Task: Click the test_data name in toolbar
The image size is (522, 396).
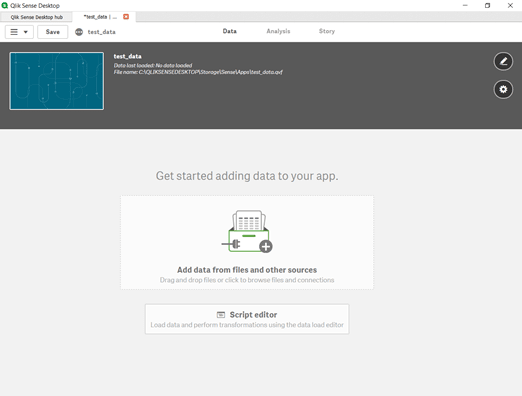Action: coord(102,32)
